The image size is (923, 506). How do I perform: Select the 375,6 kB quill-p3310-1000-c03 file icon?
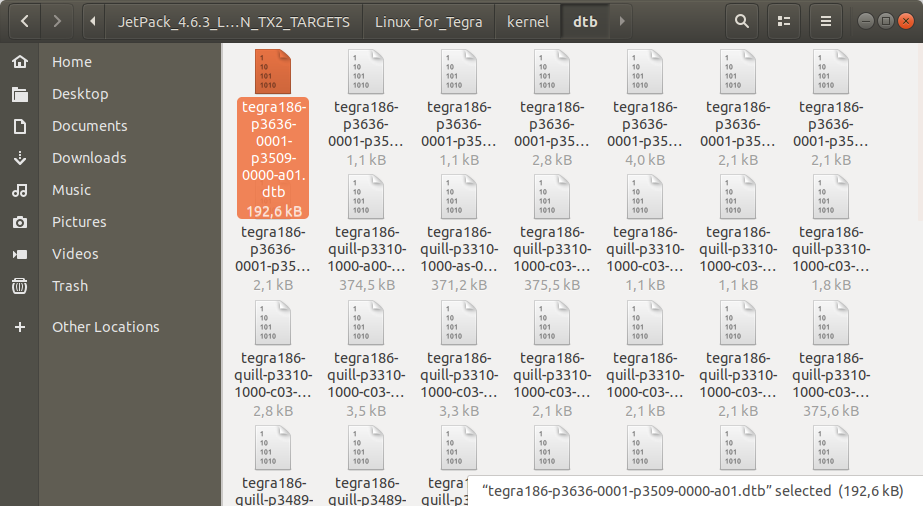point(831,322)
